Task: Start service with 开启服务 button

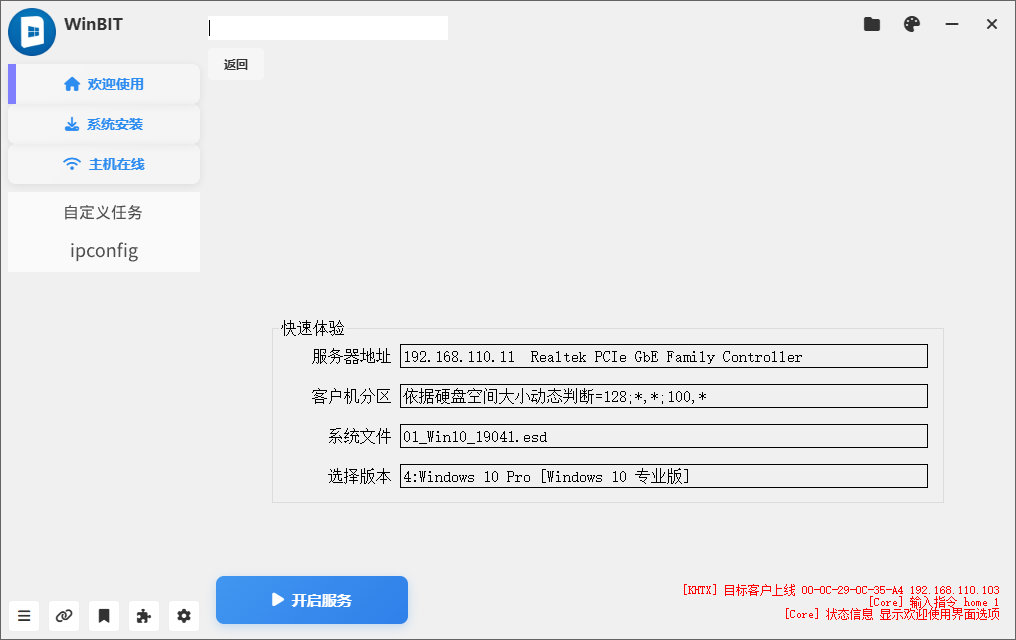Action: 312,600
